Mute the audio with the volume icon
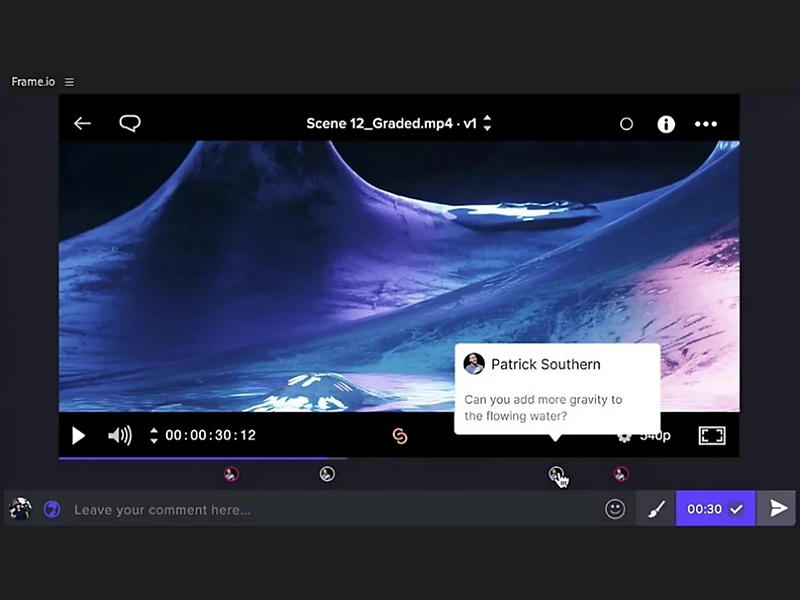Screen dimensions: 800x600 point(119,435)
